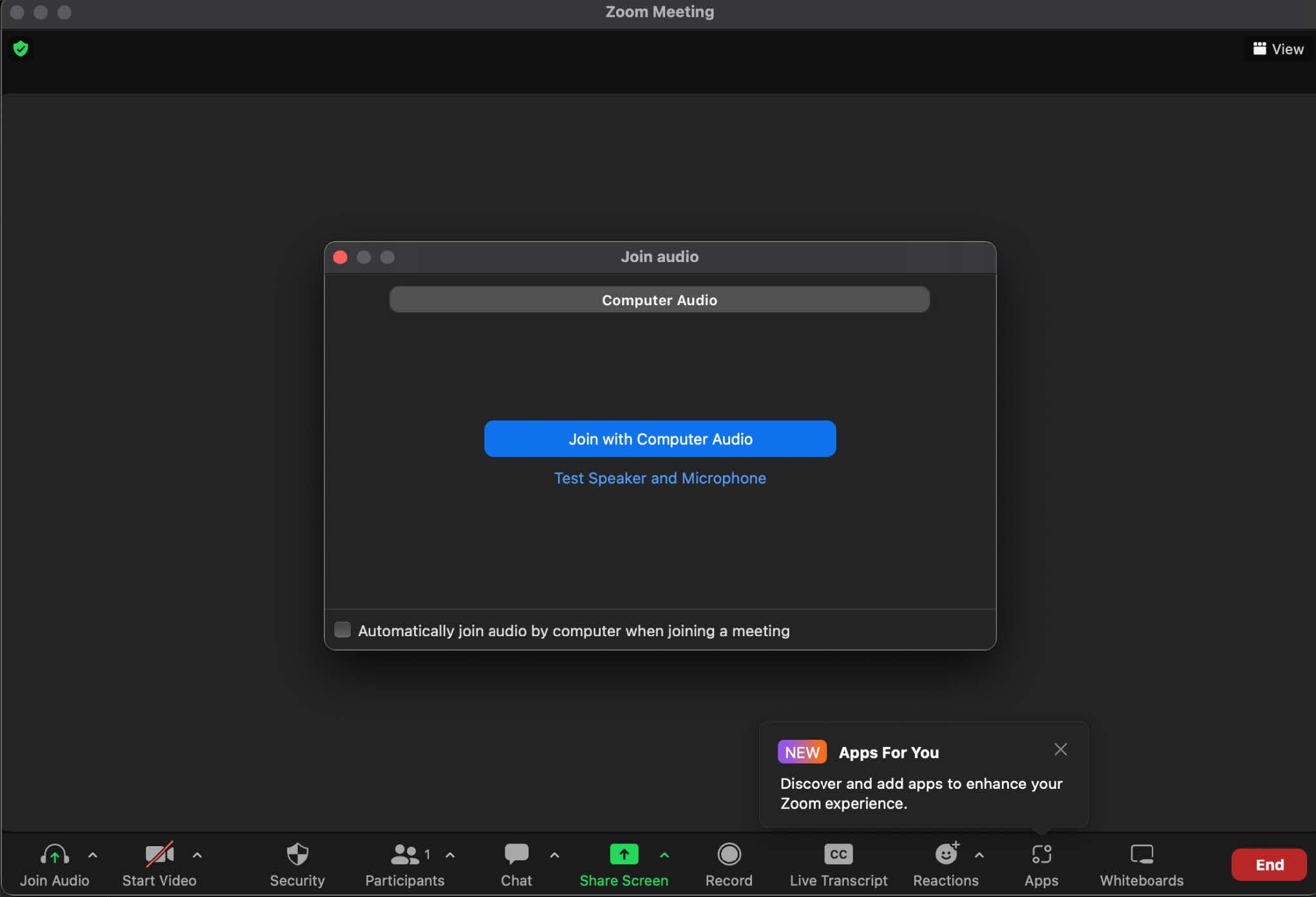This screenshot has width=1316, height=897.
Task: Open the Participants panel icon
Action: 405,855
